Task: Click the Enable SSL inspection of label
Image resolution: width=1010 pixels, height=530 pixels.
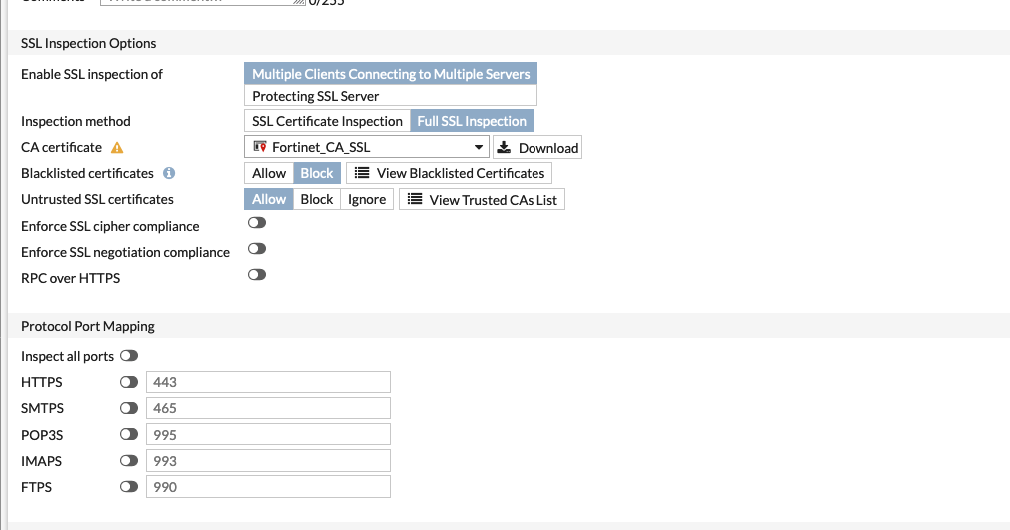Action: pos(91,74)
